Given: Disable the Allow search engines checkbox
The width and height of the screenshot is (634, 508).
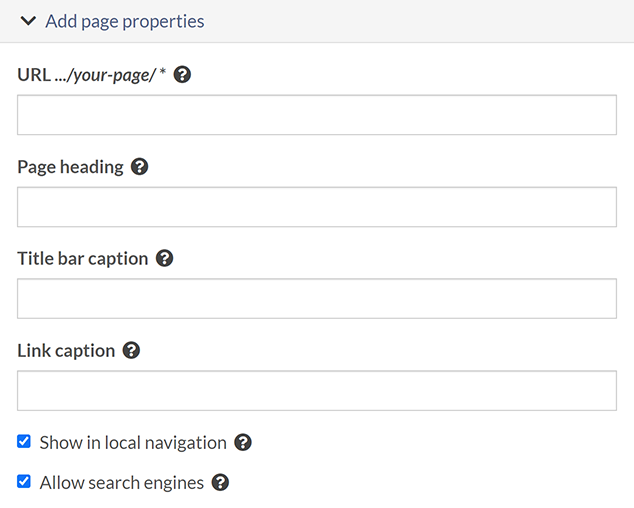Looking at the screenshot, I should click(24, 482).
